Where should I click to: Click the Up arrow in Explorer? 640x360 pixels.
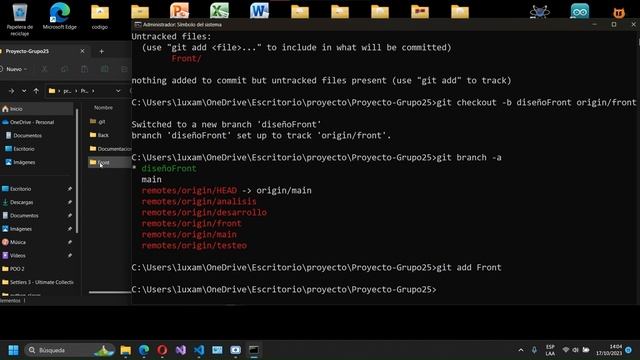pos(36,91)
